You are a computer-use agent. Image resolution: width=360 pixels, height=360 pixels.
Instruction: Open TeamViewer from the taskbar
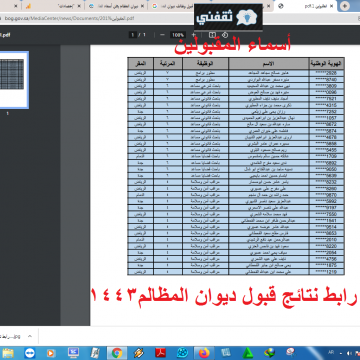click(29, 353)
